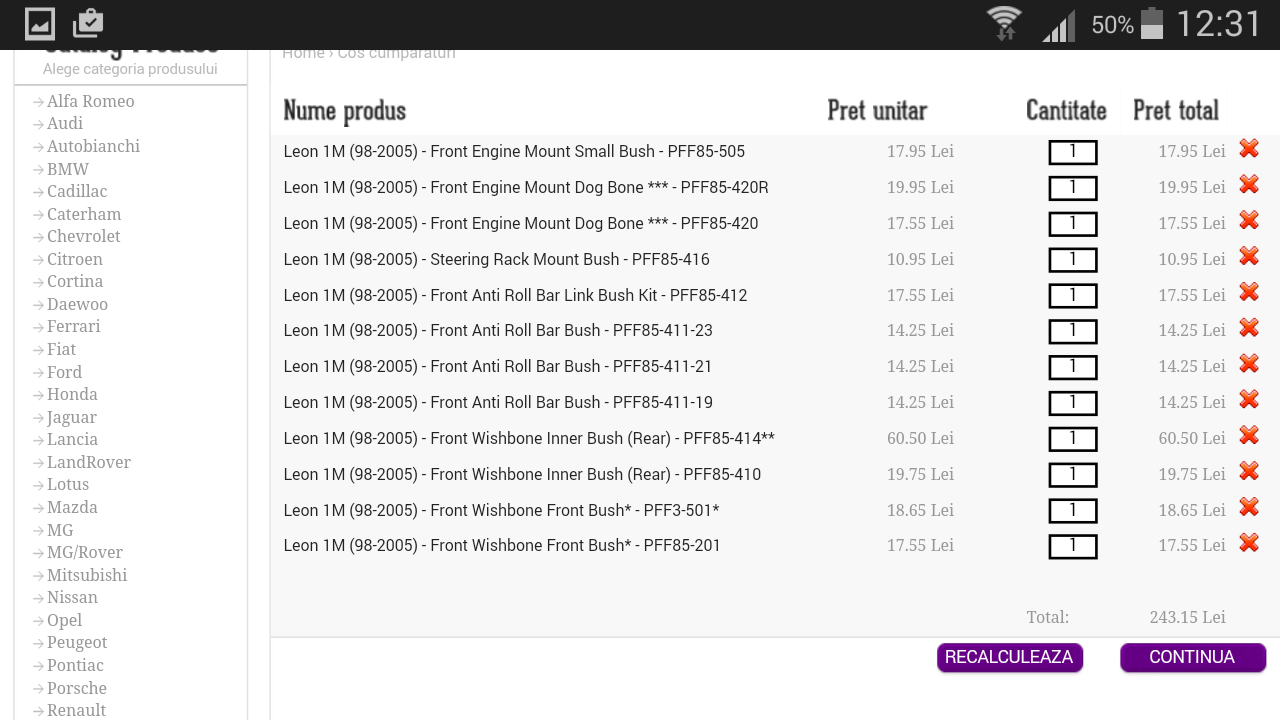Select Ford in the category list

click(x=64, y=372)
